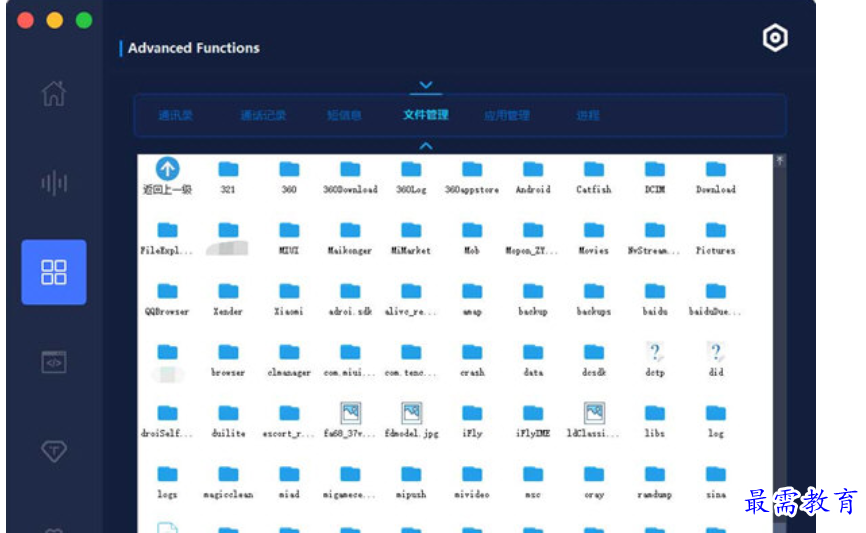Screen dimensions: 866x533
Task: Open the 360Log folder
Action: [411, 170]
